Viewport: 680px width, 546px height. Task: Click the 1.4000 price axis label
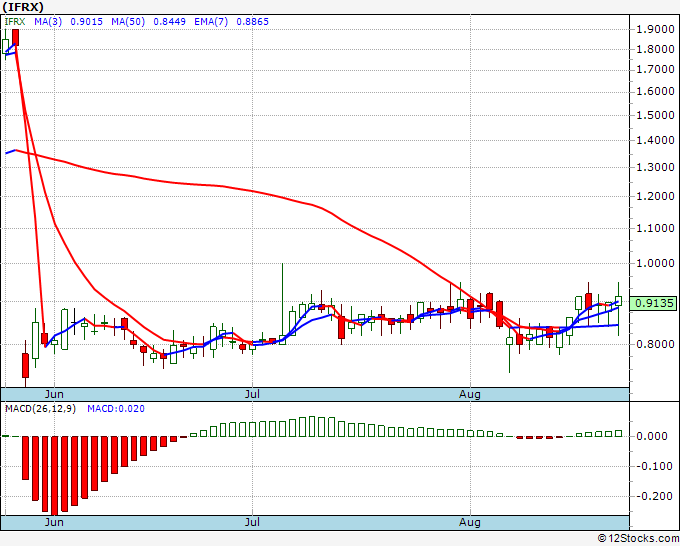655,141
